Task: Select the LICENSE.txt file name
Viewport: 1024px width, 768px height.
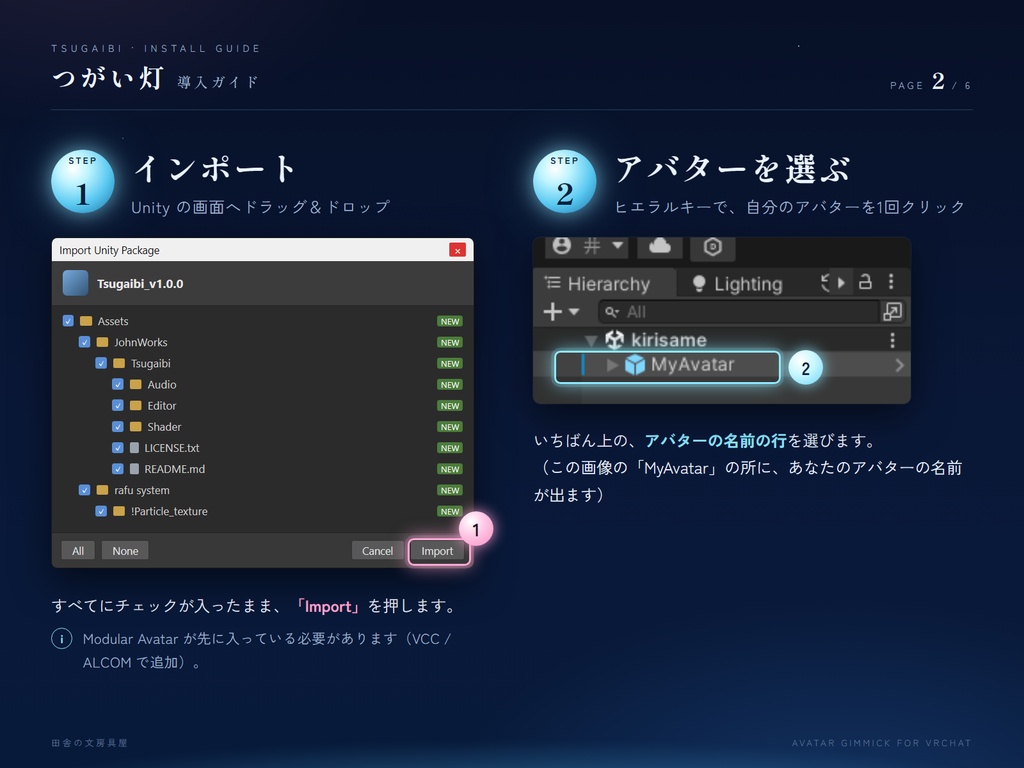Action: click(172, 447)
